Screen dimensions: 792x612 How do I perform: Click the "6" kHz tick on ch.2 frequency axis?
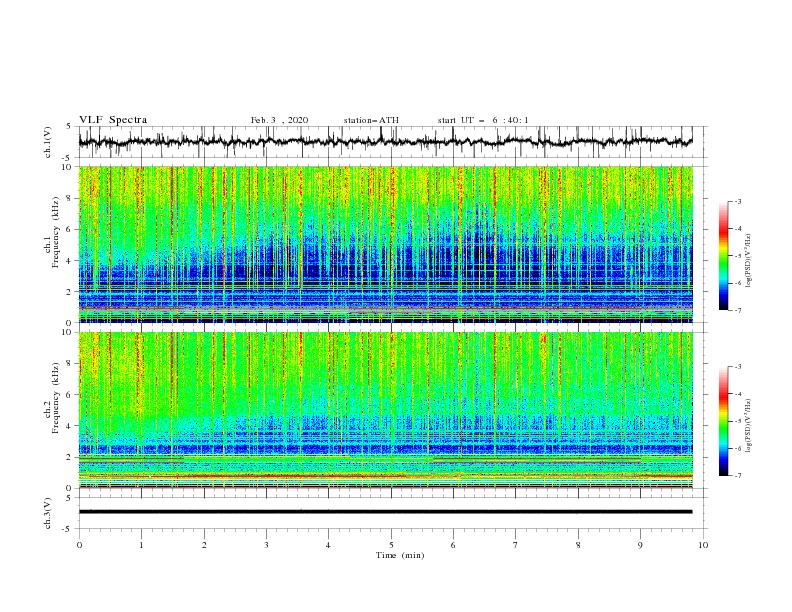tap(70, 395)
